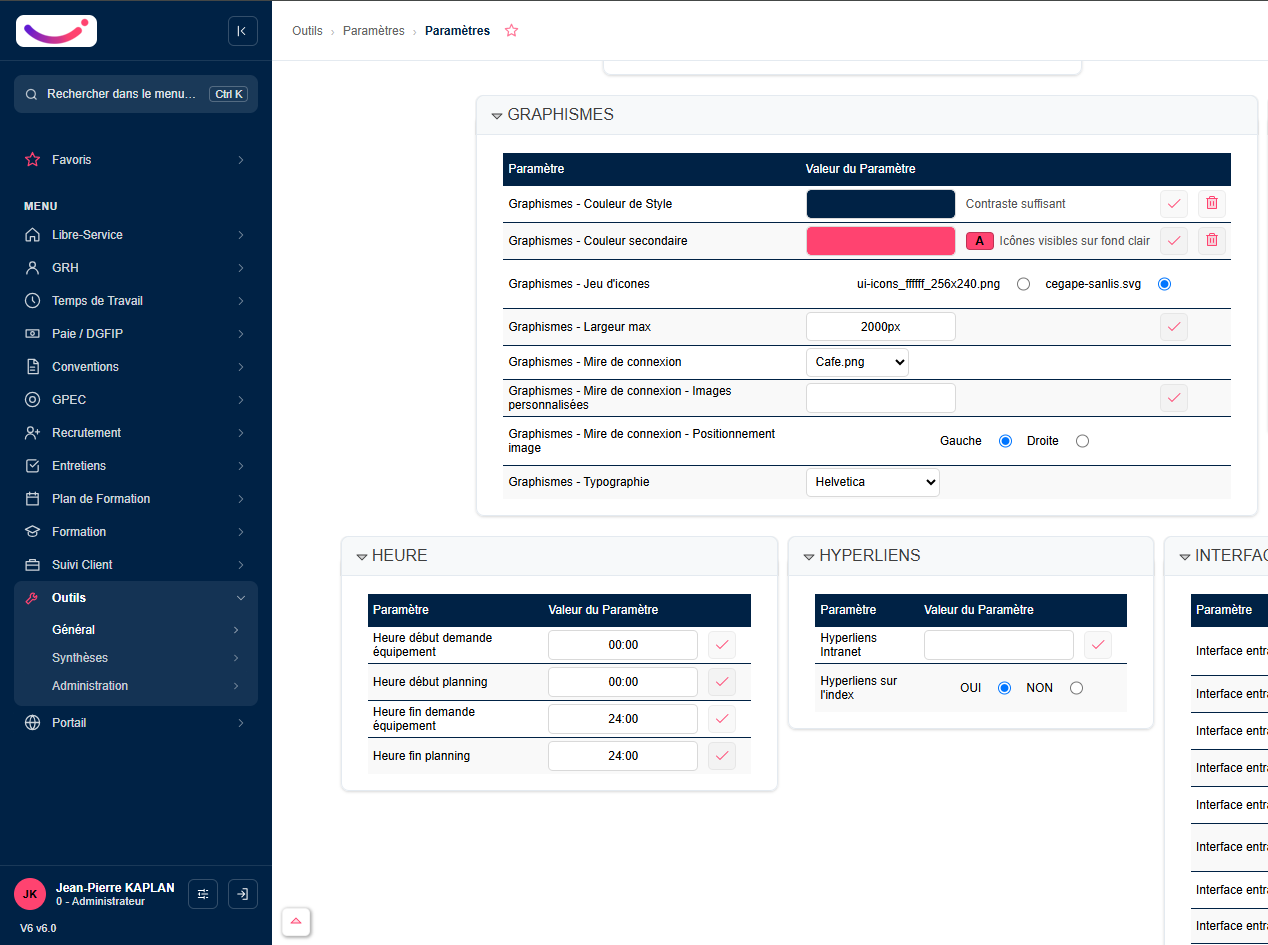
Task: Click the trash icon for Couleur de Style
Action: (1212, 203)
